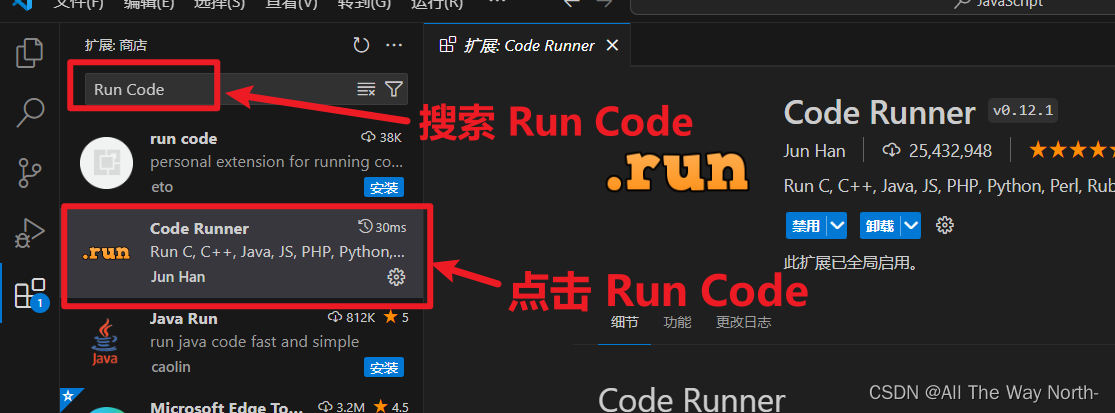The height and width of the screenshot is (413, 1115).
Task: Open the 编辑 Edit menu
Action: [149, 4]
